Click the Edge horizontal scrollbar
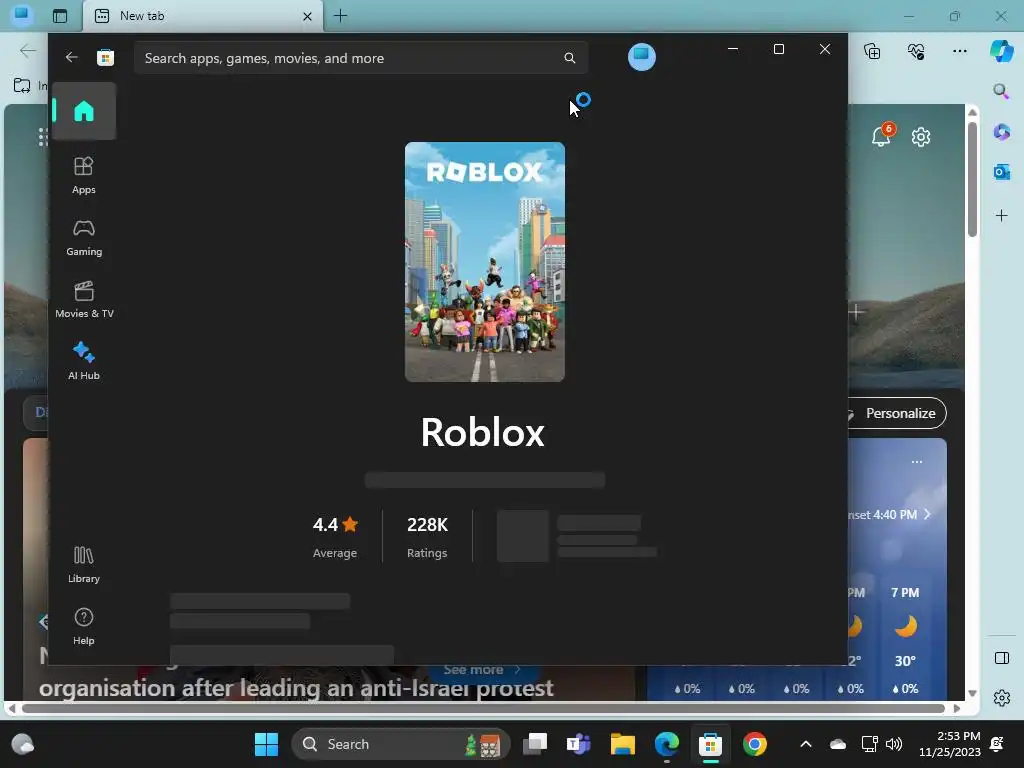The image size is (1024, 768). (x=484, y=709)
